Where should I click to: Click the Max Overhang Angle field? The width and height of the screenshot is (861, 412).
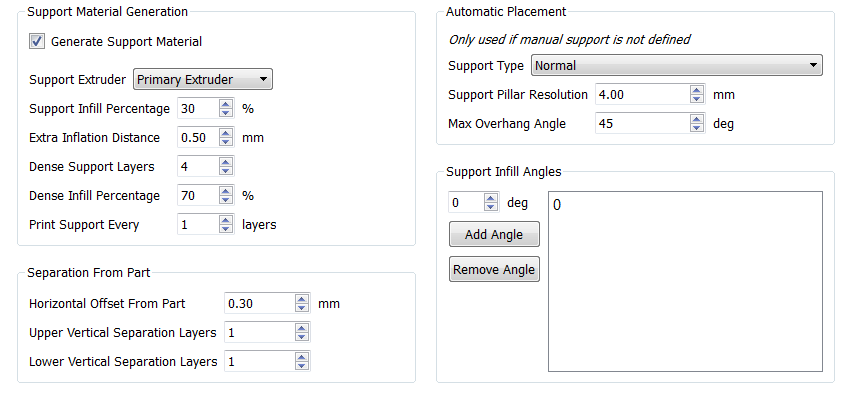642,124
